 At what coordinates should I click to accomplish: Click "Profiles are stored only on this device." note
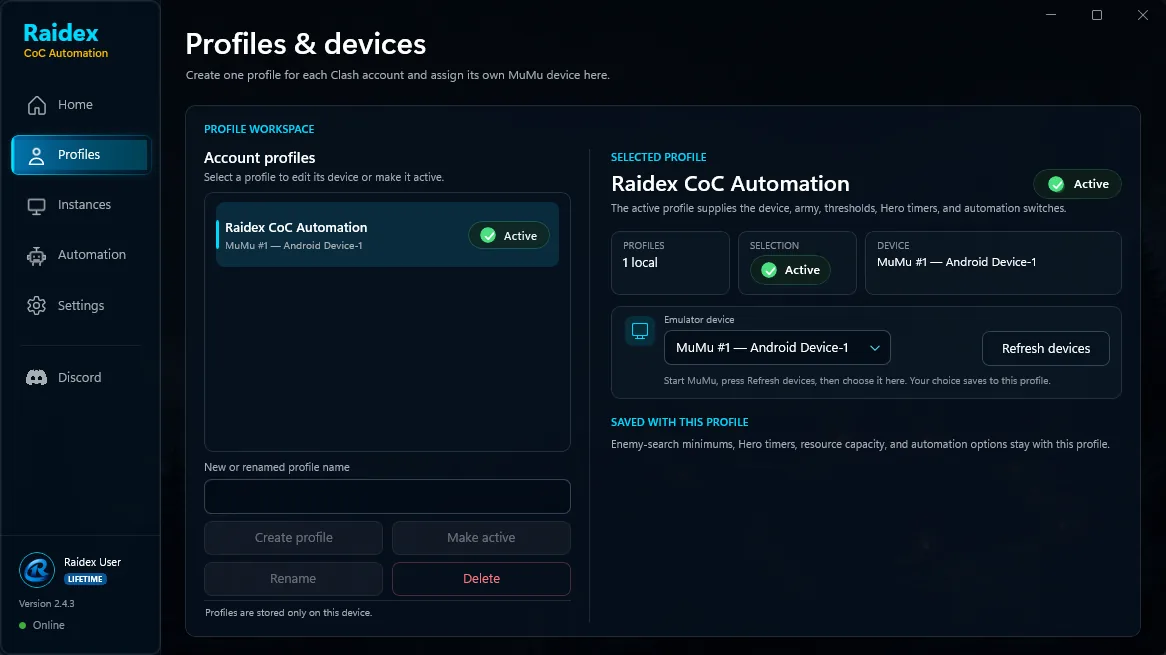[289, 613]
